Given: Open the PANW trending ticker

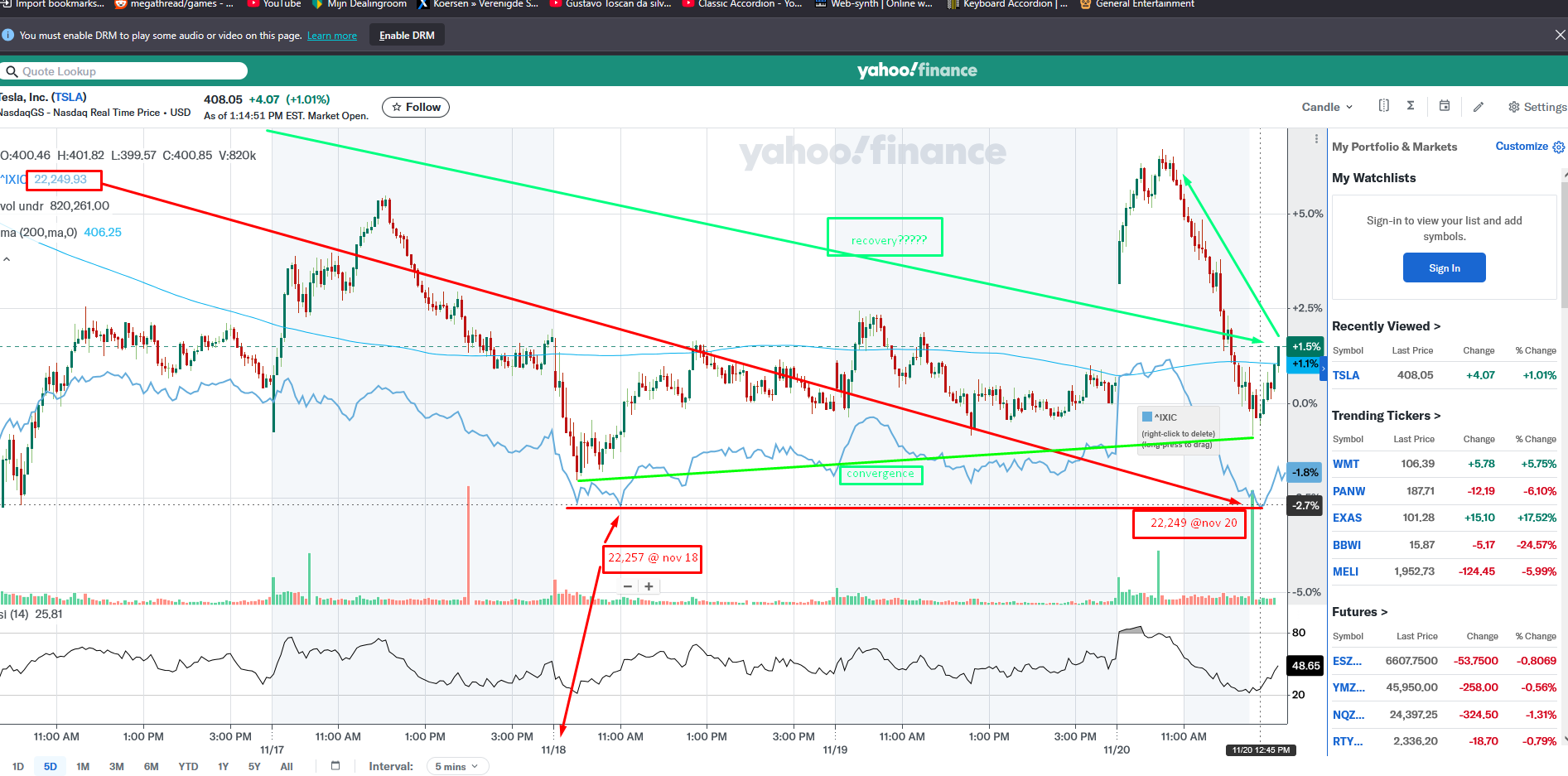Looking at the screenshot, I should pyautogui.click(x=1349, y=491).
